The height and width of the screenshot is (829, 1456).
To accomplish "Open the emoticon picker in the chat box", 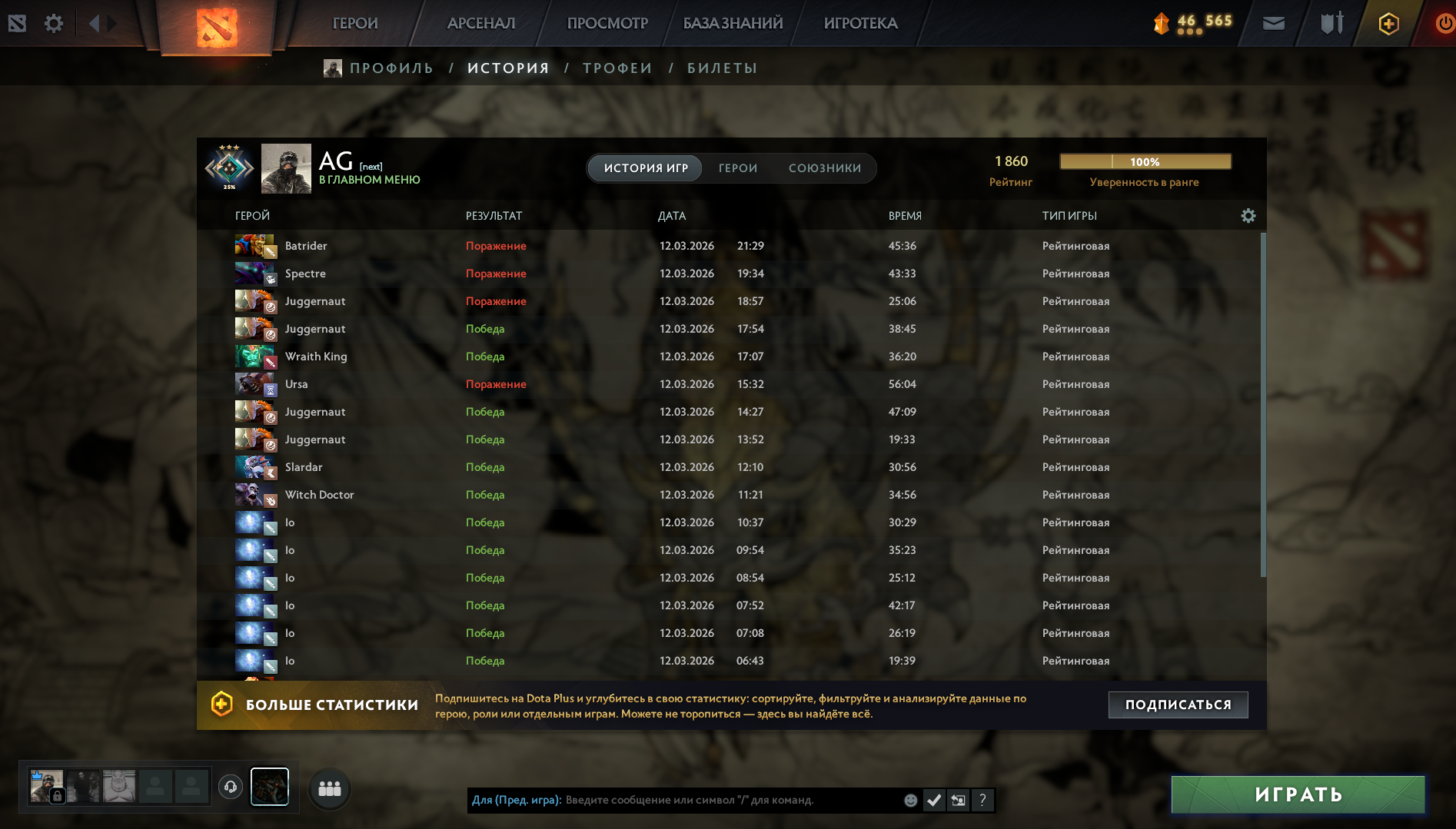I will point(910,801).
